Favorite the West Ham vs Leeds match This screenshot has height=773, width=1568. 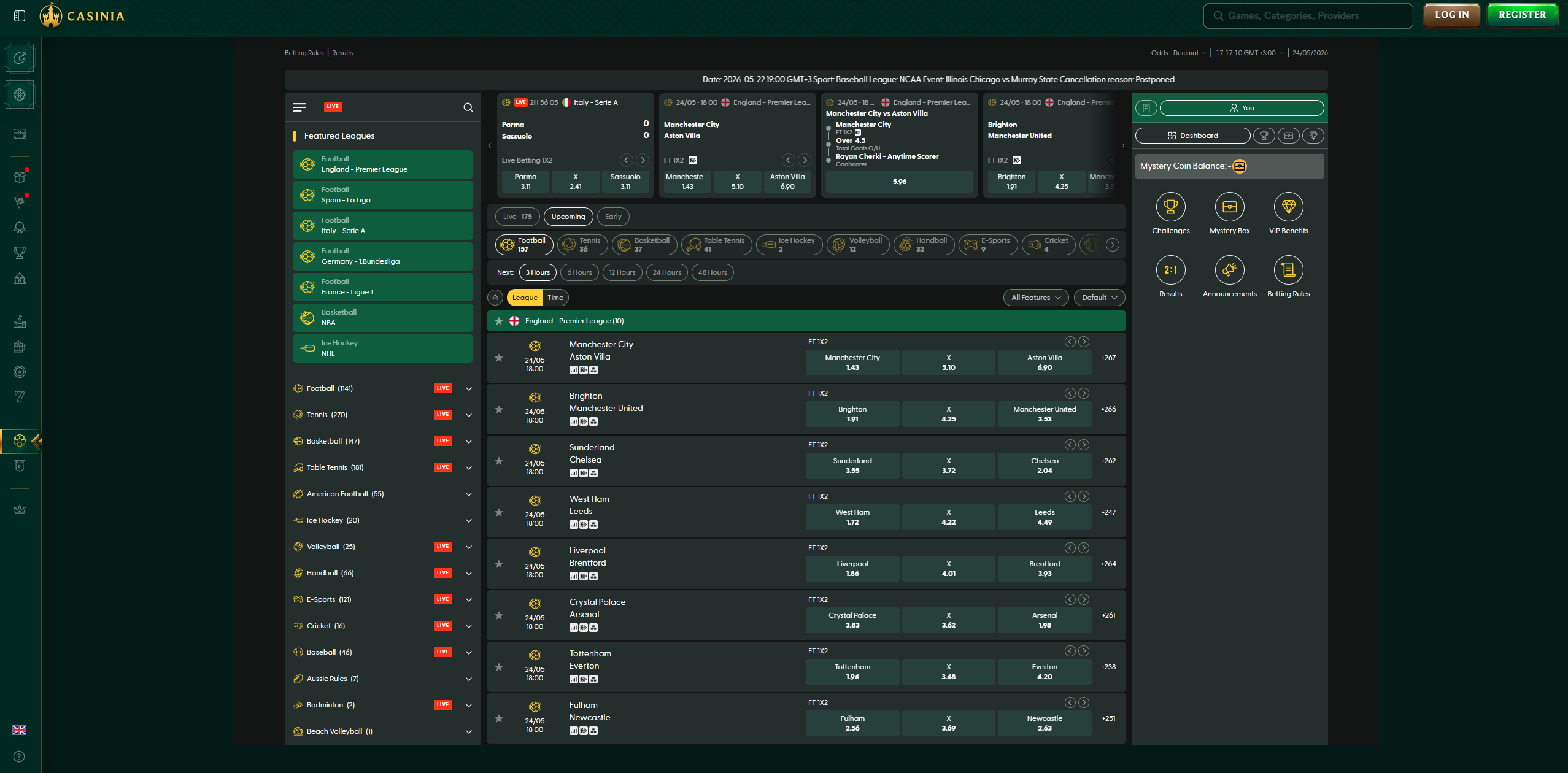point(499,512)
